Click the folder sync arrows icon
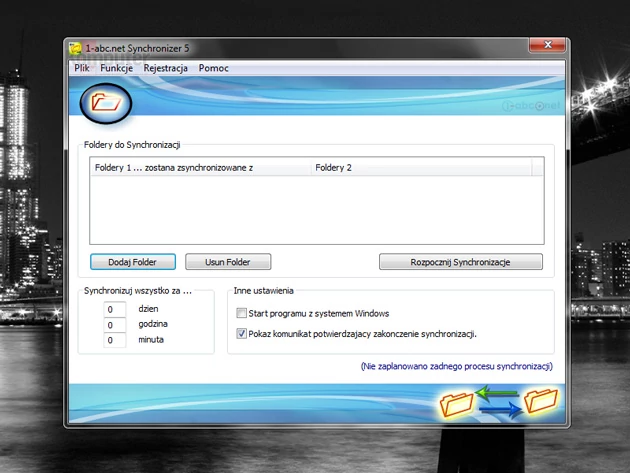630x473 pixels. [x=499, y=402]
